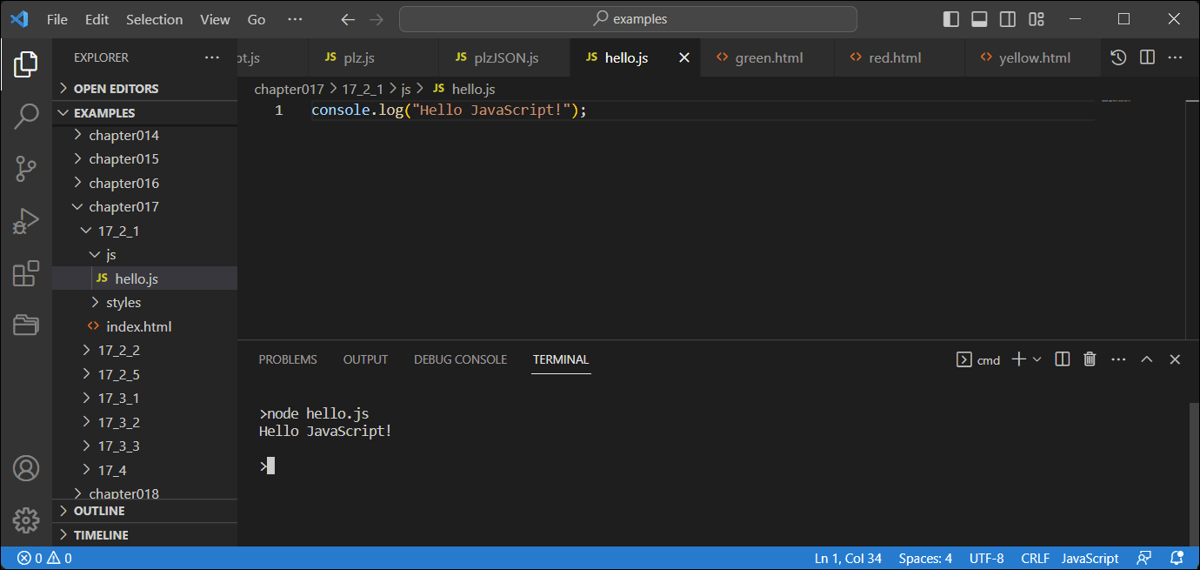Expand the styles folder

(145, 303)
